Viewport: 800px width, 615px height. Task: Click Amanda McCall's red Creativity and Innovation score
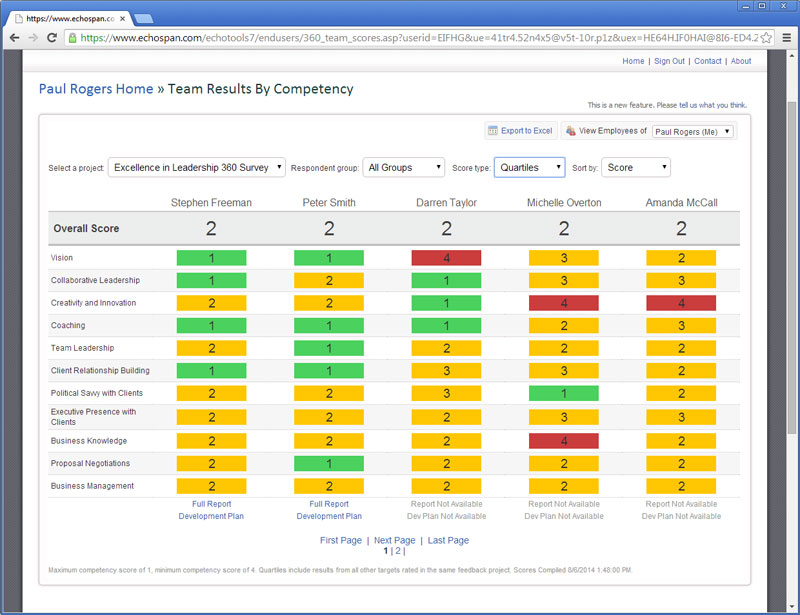pyautogui.click(x=681, y=303)
